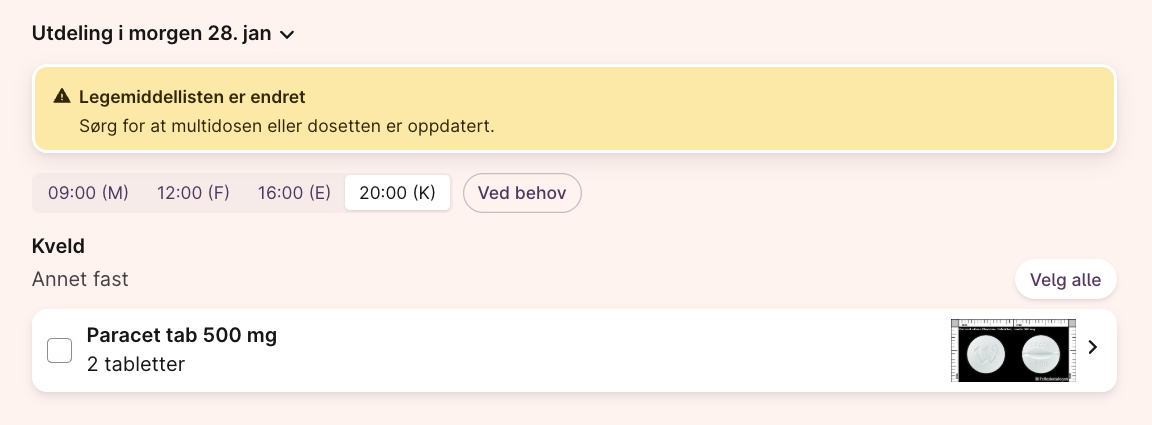Click the active 20:00 (K) tab
This screenshot has width=1152, height=425.
[x=397, y=193]
